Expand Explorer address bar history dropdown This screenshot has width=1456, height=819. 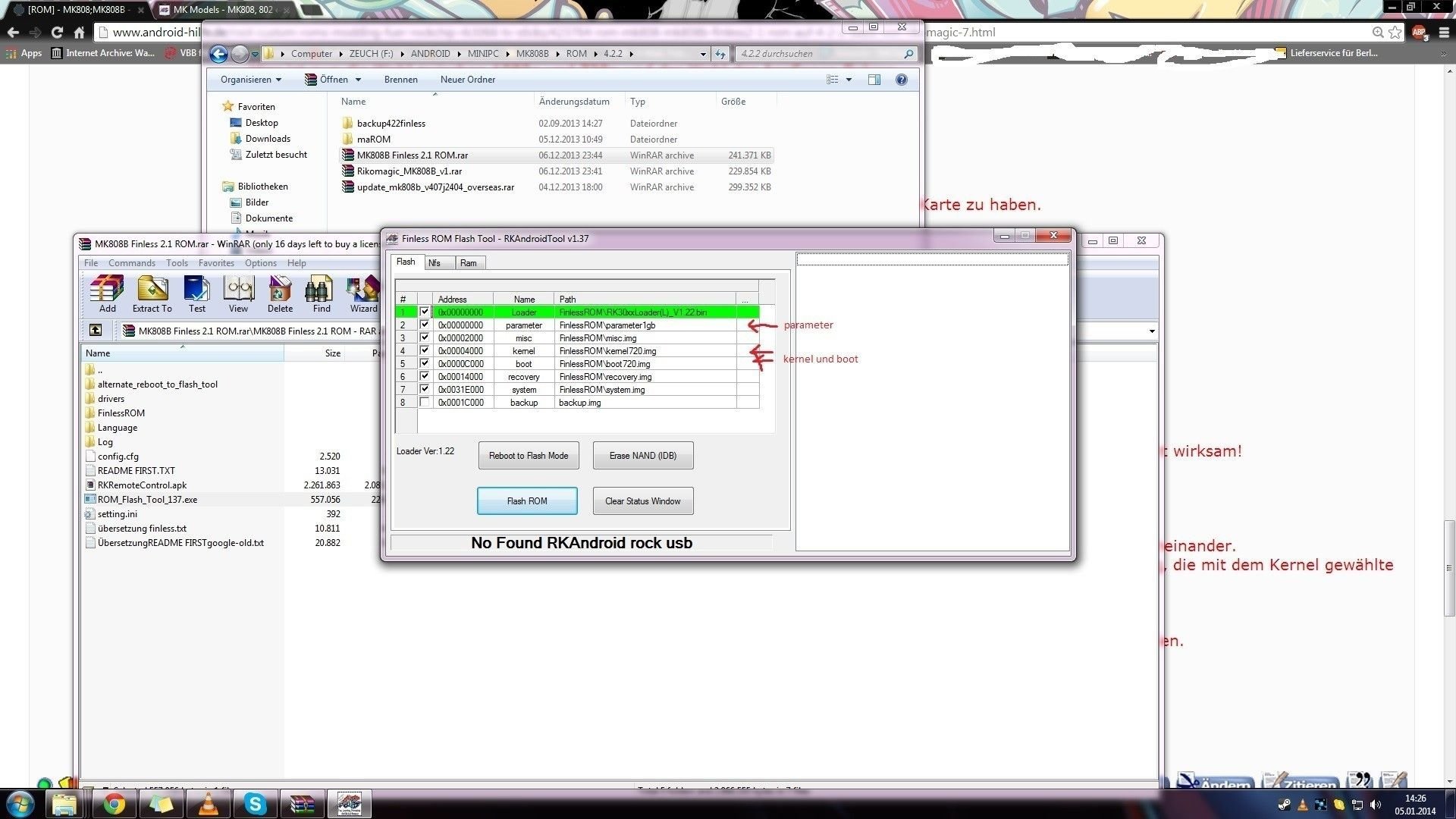click(x=703, y=54)
